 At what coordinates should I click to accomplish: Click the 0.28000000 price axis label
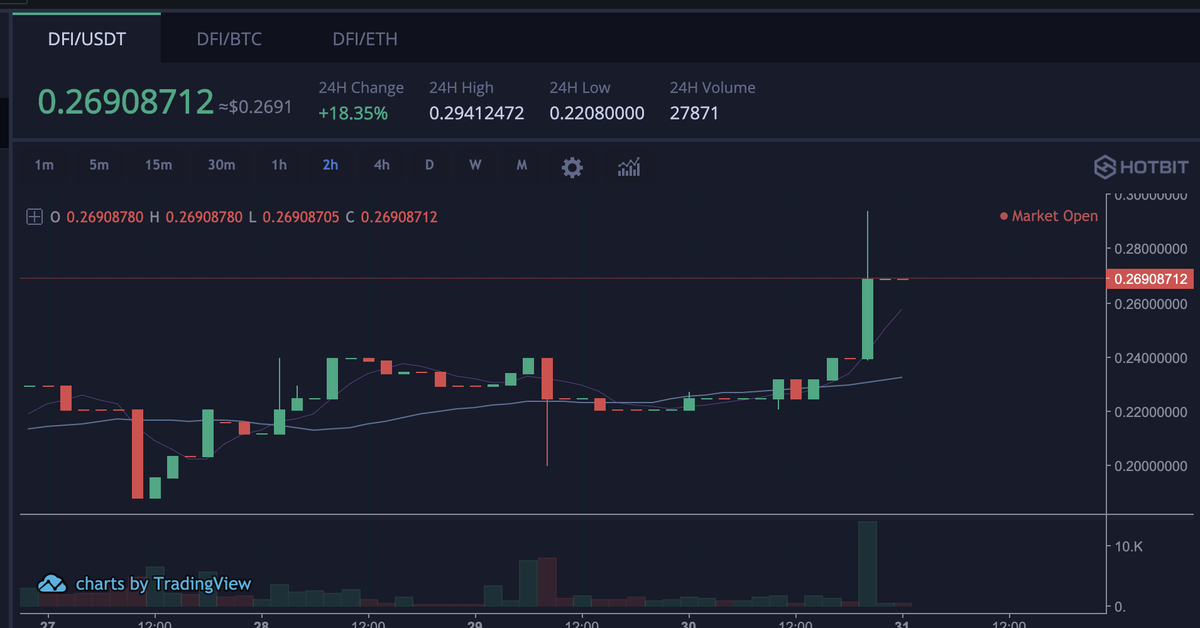click(1150, 249)
